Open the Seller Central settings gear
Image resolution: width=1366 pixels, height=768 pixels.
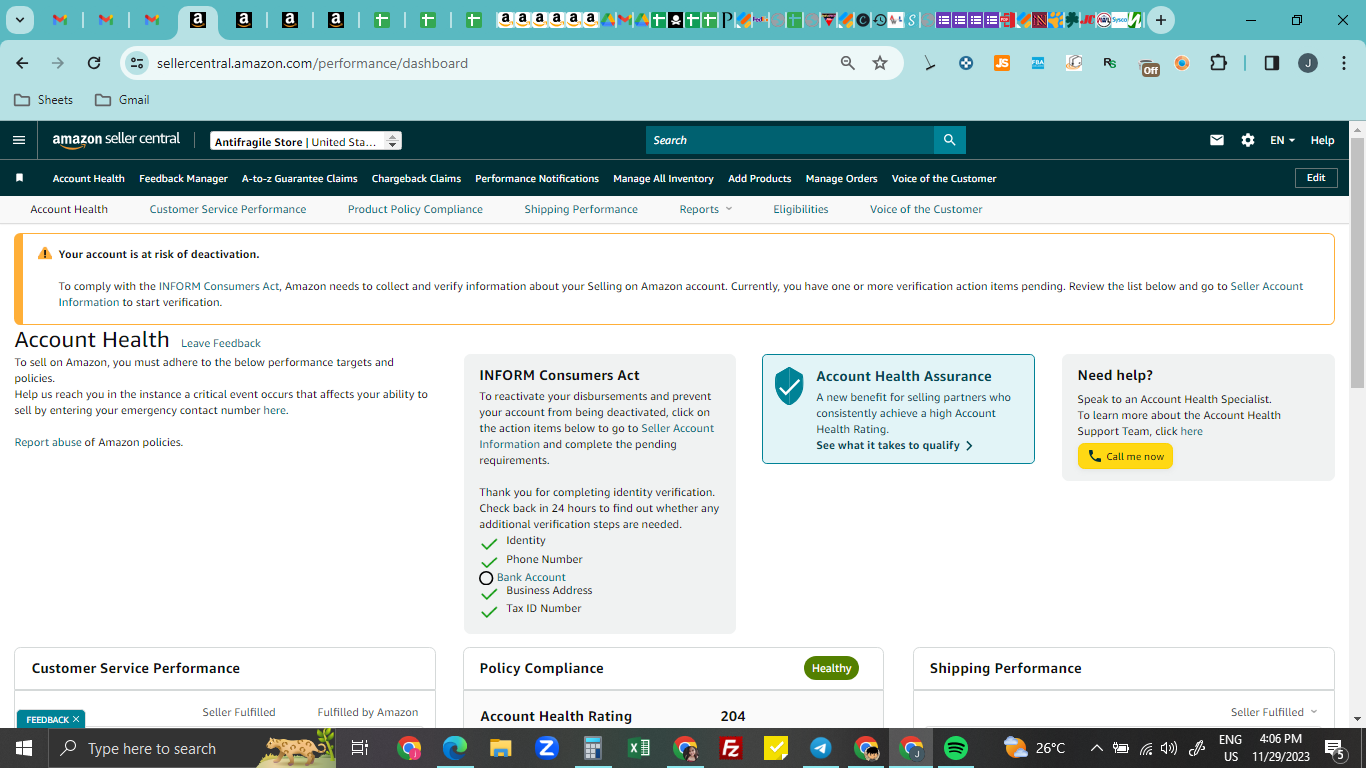[x=1248, y=140]
